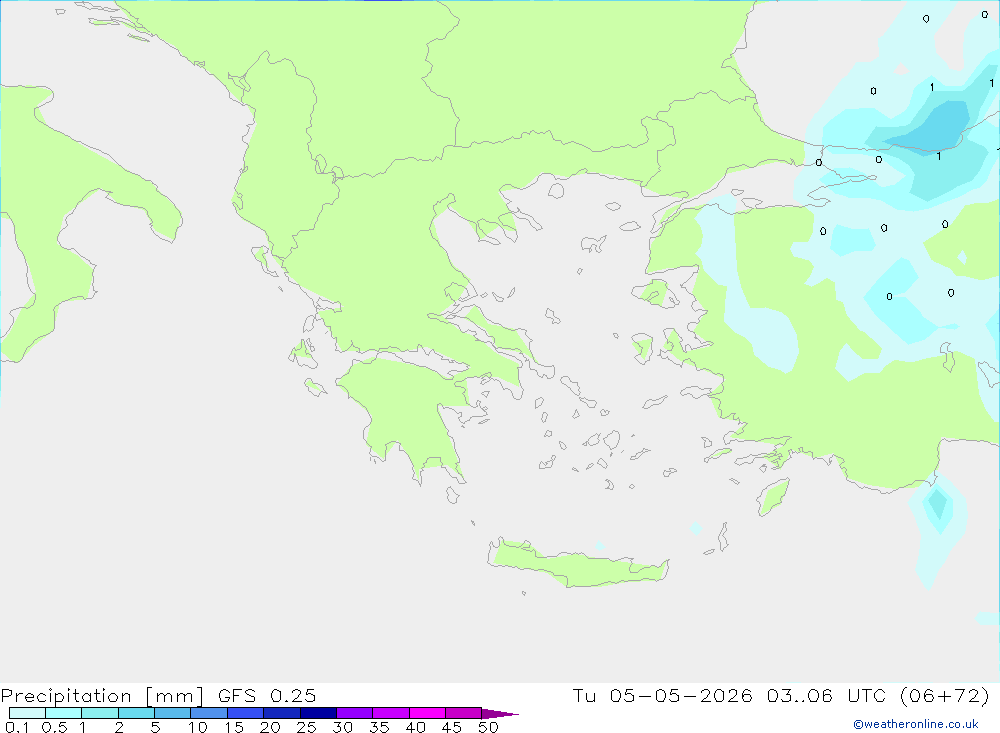Image resolution: width=1000 pixels, height=733 pixels.
Task: Click the "10" legend scale label
Action: [x=198, y=727]
